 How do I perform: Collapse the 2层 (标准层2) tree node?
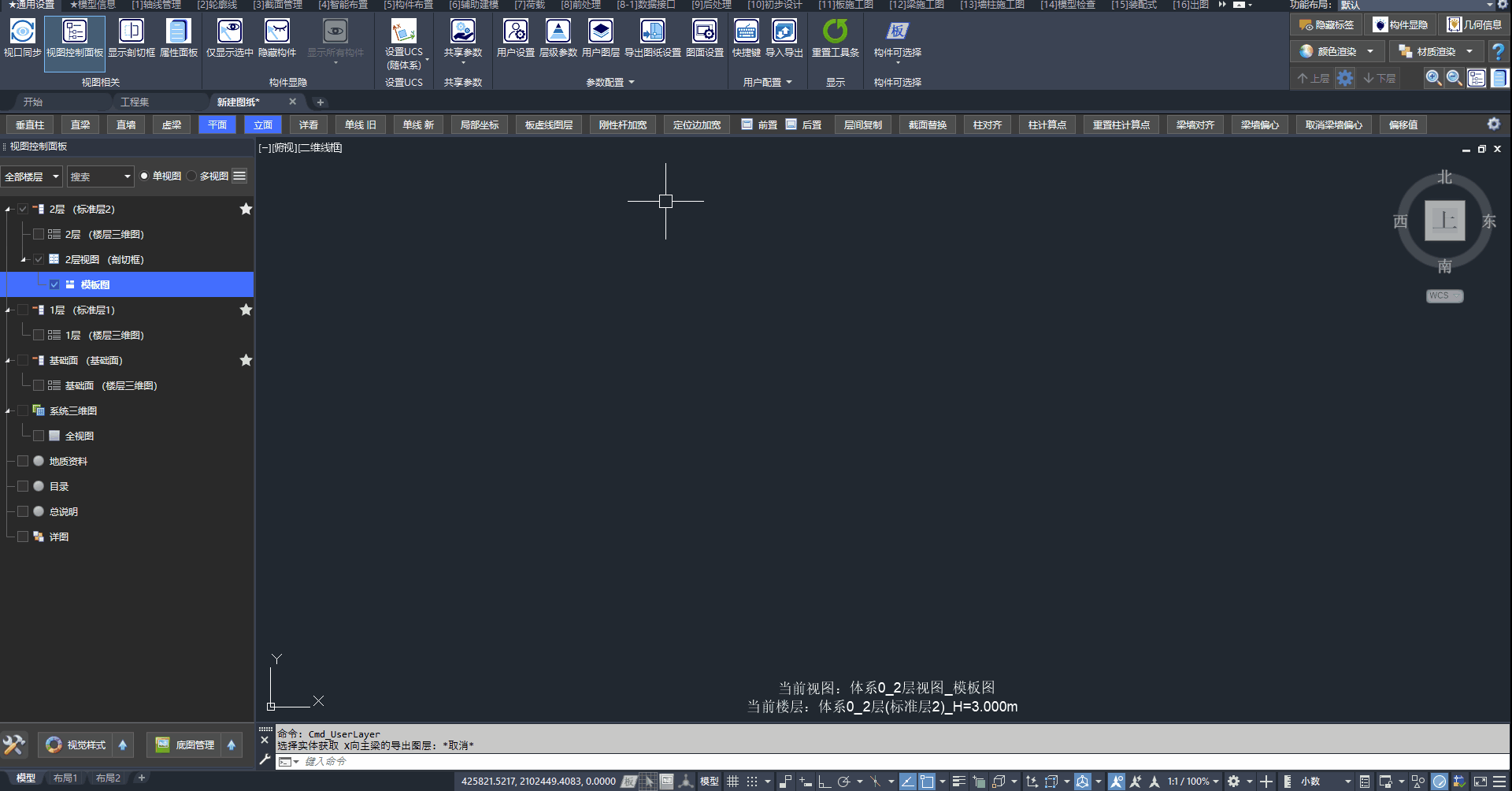tap(8, 210)
